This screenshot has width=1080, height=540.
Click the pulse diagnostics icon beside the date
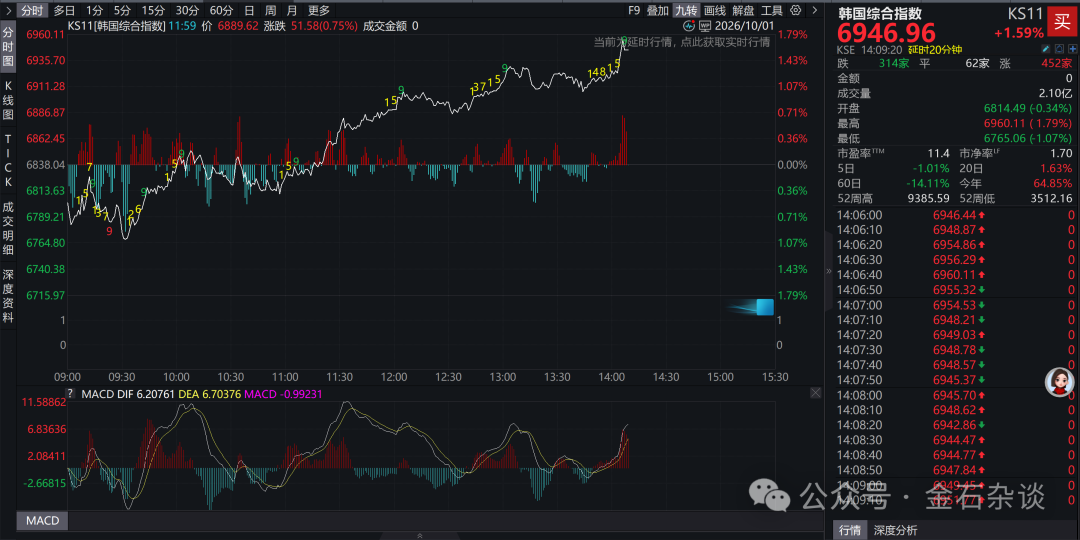(689, 26)
